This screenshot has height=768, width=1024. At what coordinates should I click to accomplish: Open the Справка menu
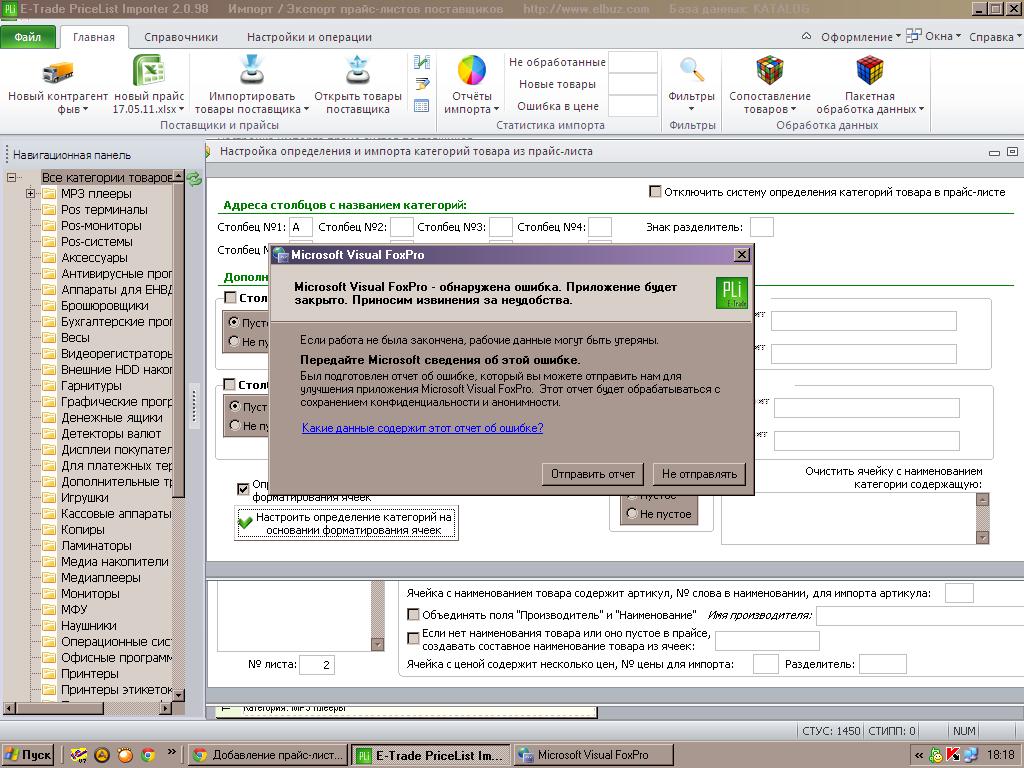click(995, 37)
